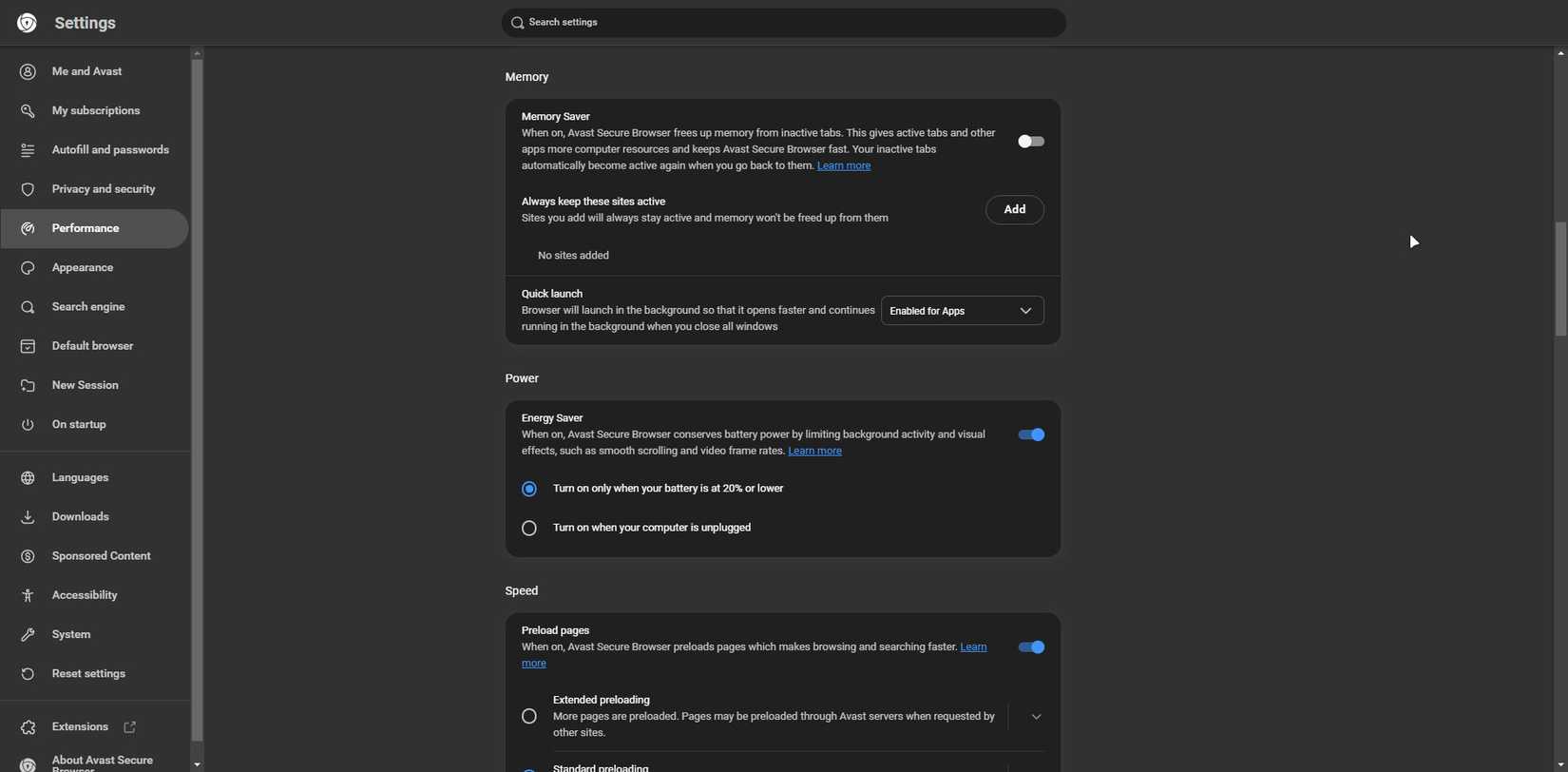The width and height of the screenshot is (1568, 772).
Task: Open the Quick launch dropdown
Action: click(962, 311)
